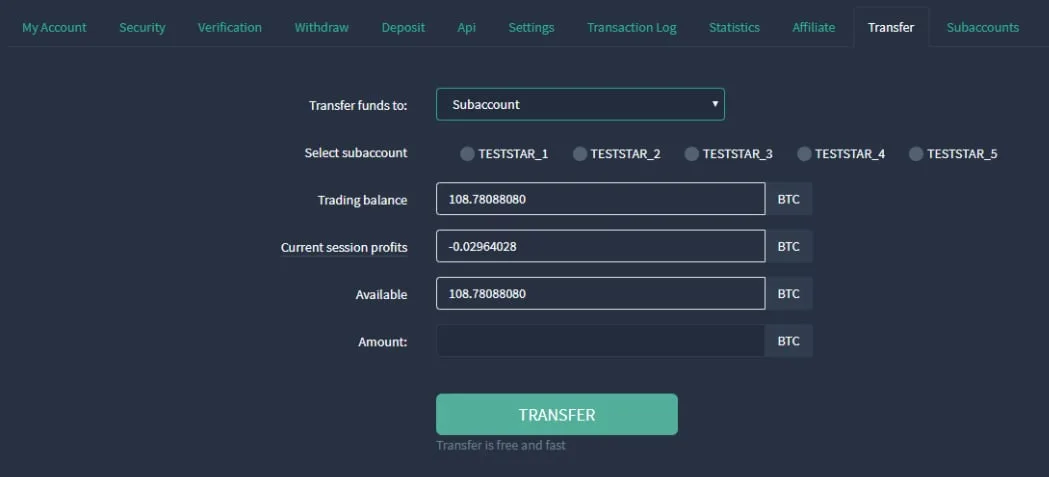Switch to the Security tab
1049x477 pixels.
pos(142,27)
